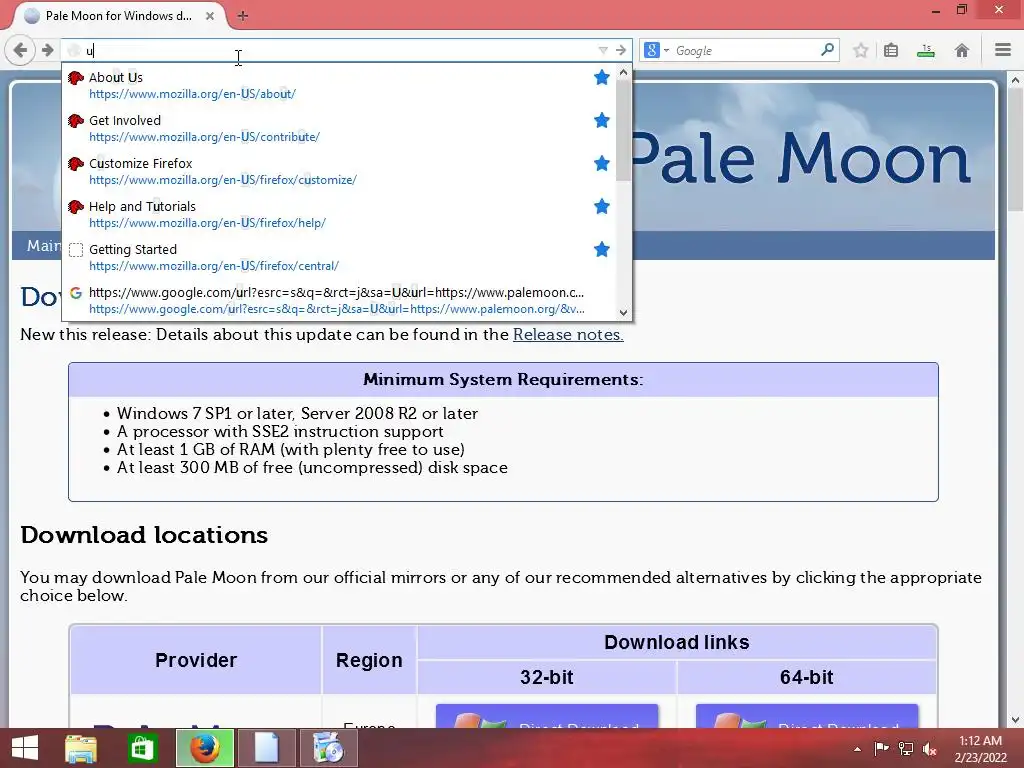Screen dimensions: 1024x768
Task: Click the Main navigation item on page
Action: pos(43,246)
